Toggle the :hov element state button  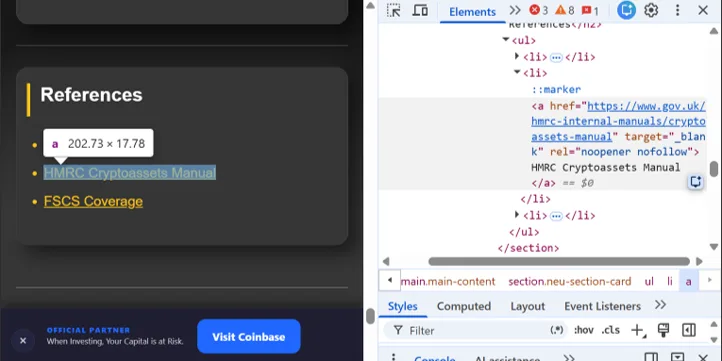pyautogui.click(x=583, y=330)
